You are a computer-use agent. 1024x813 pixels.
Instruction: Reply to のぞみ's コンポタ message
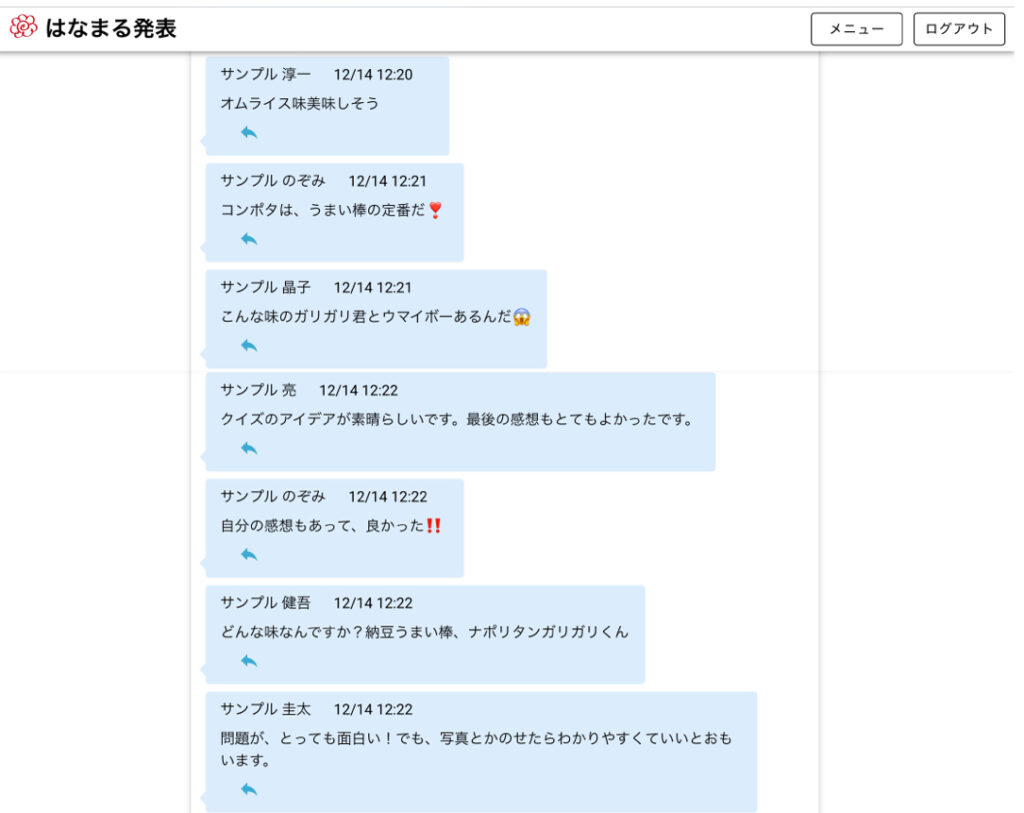tap(249, 239)
